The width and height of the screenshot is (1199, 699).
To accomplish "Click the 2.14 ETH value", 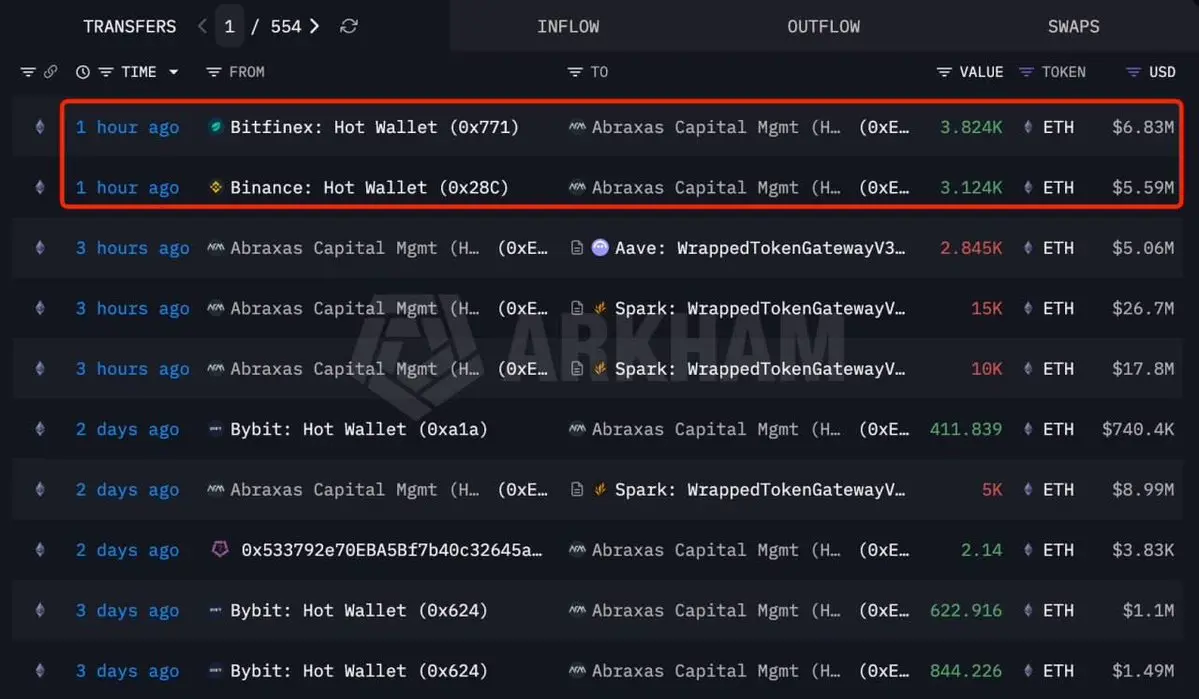I will click(x=981, y=550).
